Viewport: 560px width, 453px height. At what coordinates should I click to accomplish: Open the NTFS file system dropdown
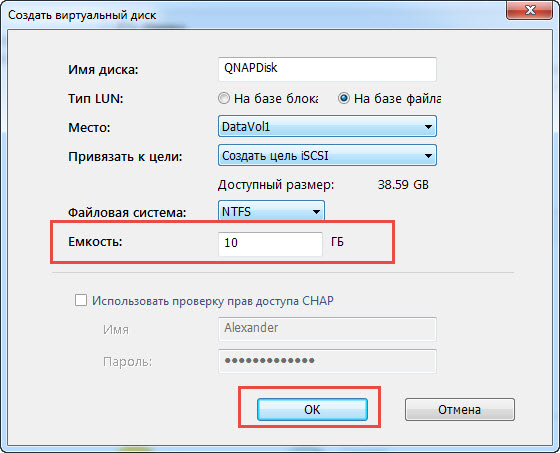tap(271, 211)
